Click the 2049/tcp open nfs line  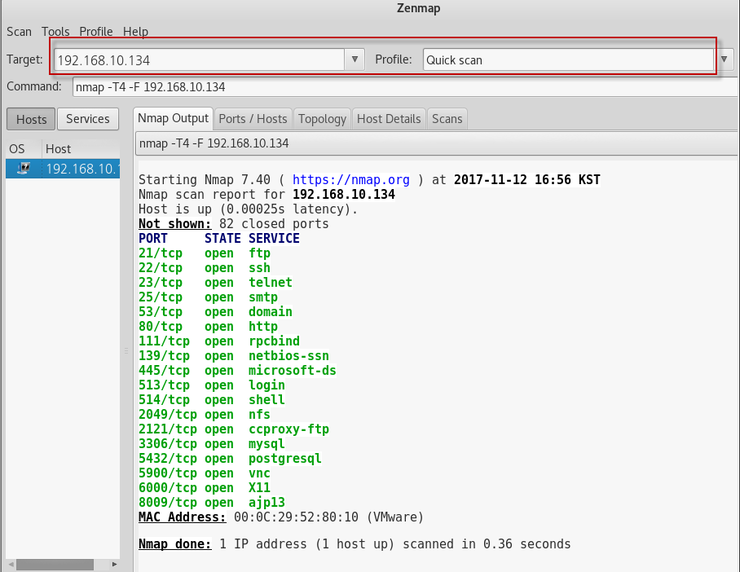204,414
